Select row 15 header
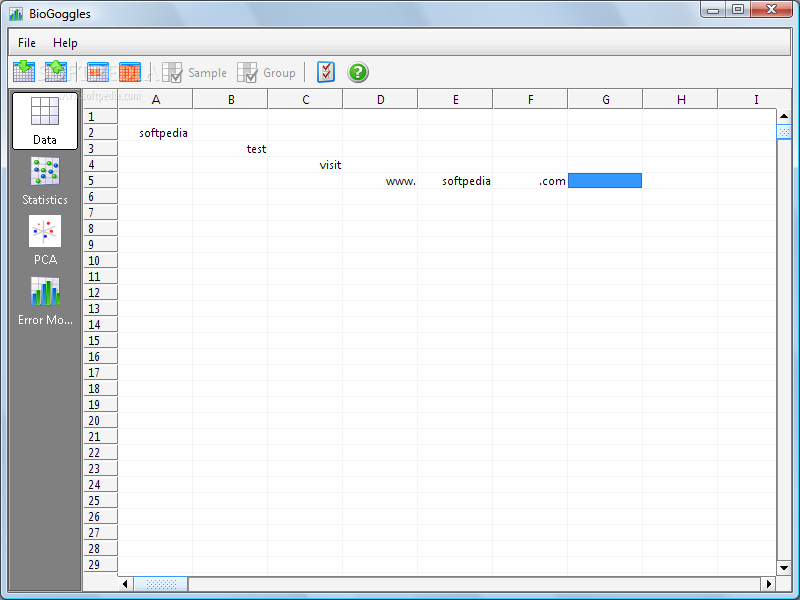The width and height of the screenshot is (800, 600). [x=101, y=341]
